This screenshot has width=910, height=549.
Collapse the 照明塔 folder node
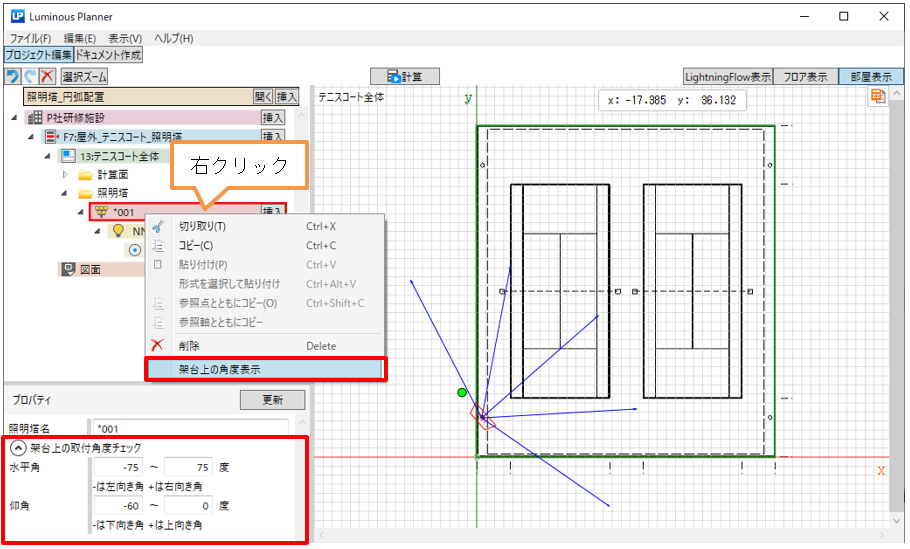tap(66, 192)
